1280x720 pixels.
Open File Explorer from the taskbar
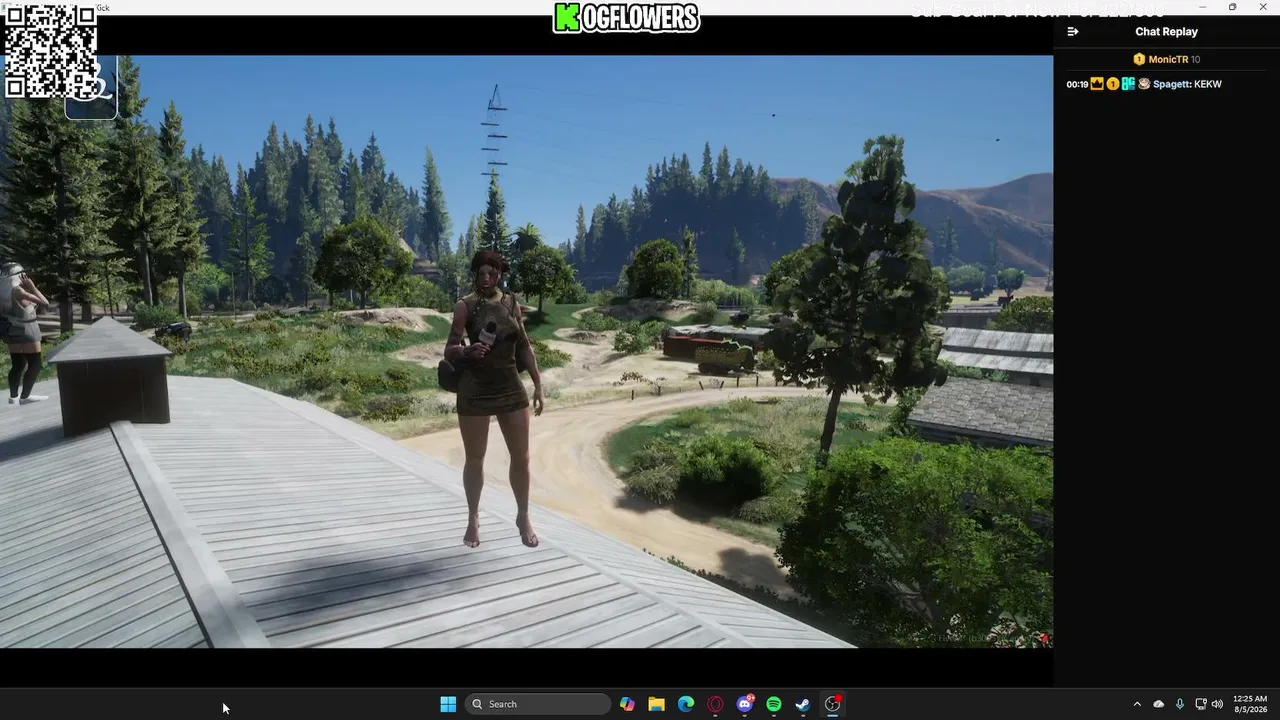click(x=656, y=704)
